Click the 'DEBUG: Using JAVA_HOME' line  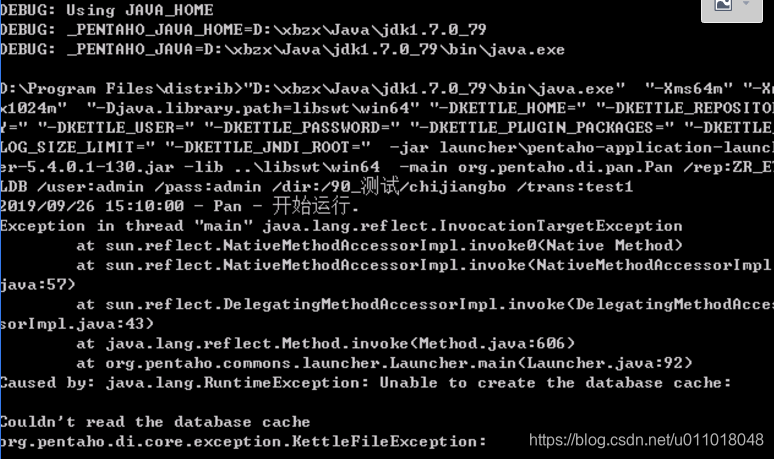point(107,10)
